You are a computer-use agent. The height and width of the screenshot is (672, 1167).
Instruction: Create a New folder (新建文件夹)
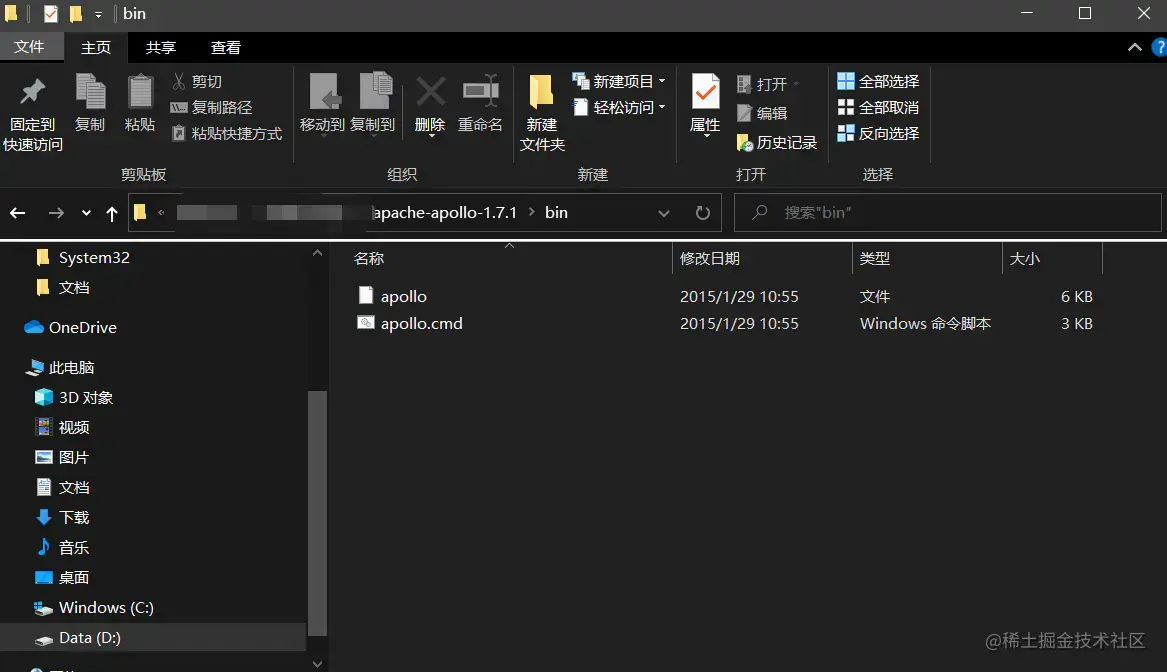[542, 112]
